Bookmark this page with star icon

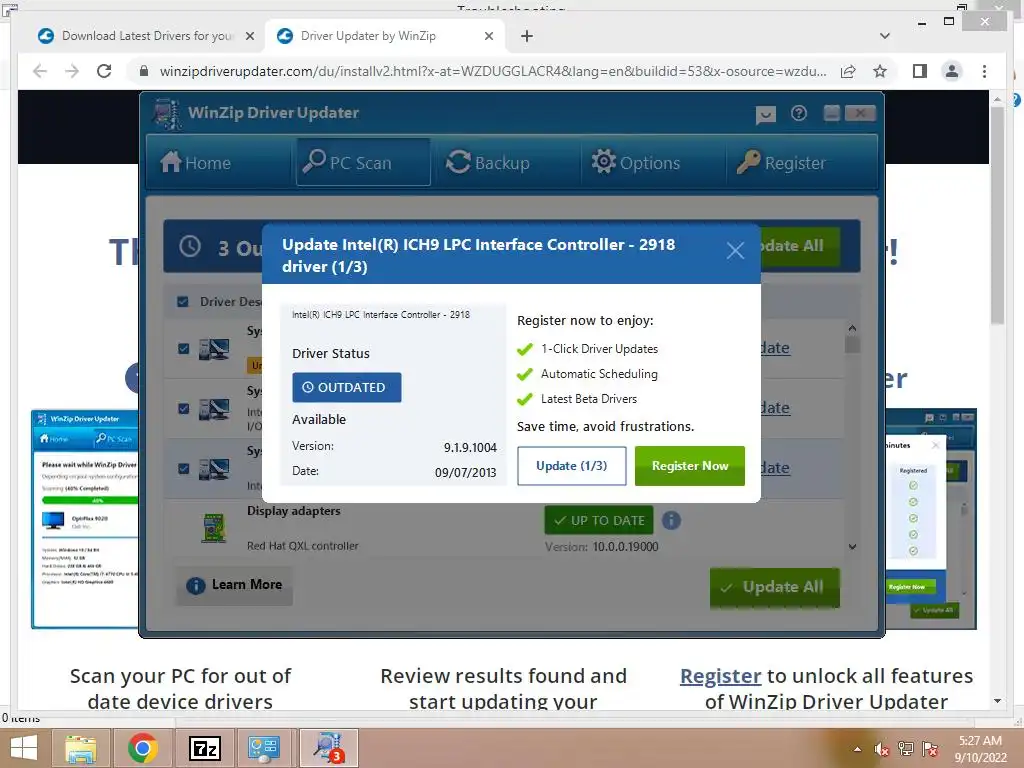tap(880, 71)
